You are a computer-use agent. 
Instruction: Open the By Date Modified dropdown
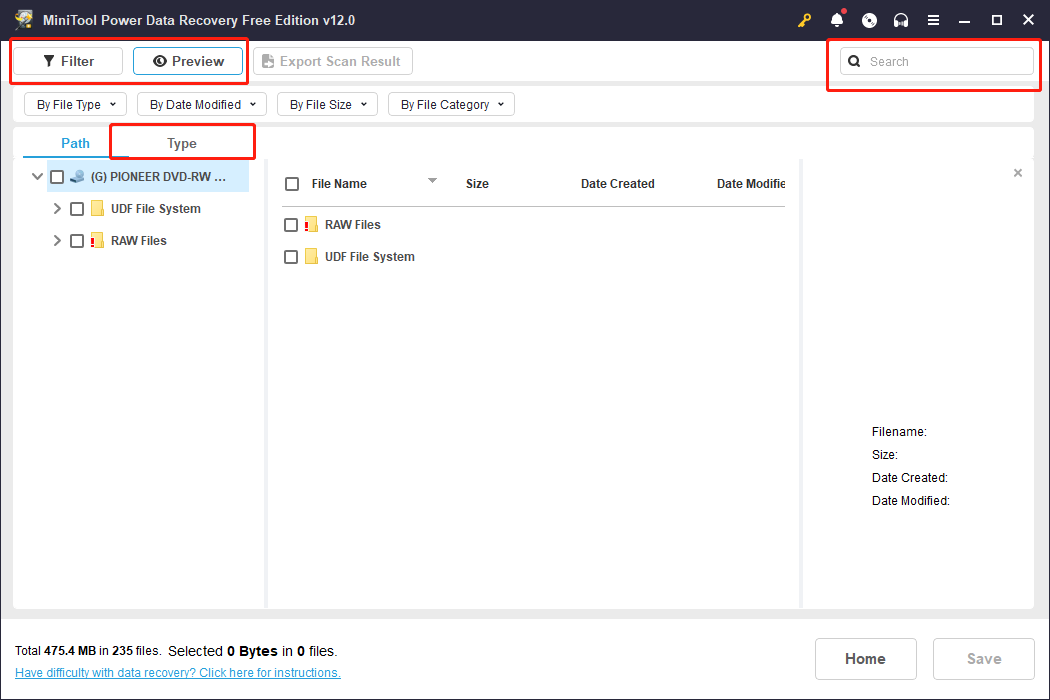point(202,104)
